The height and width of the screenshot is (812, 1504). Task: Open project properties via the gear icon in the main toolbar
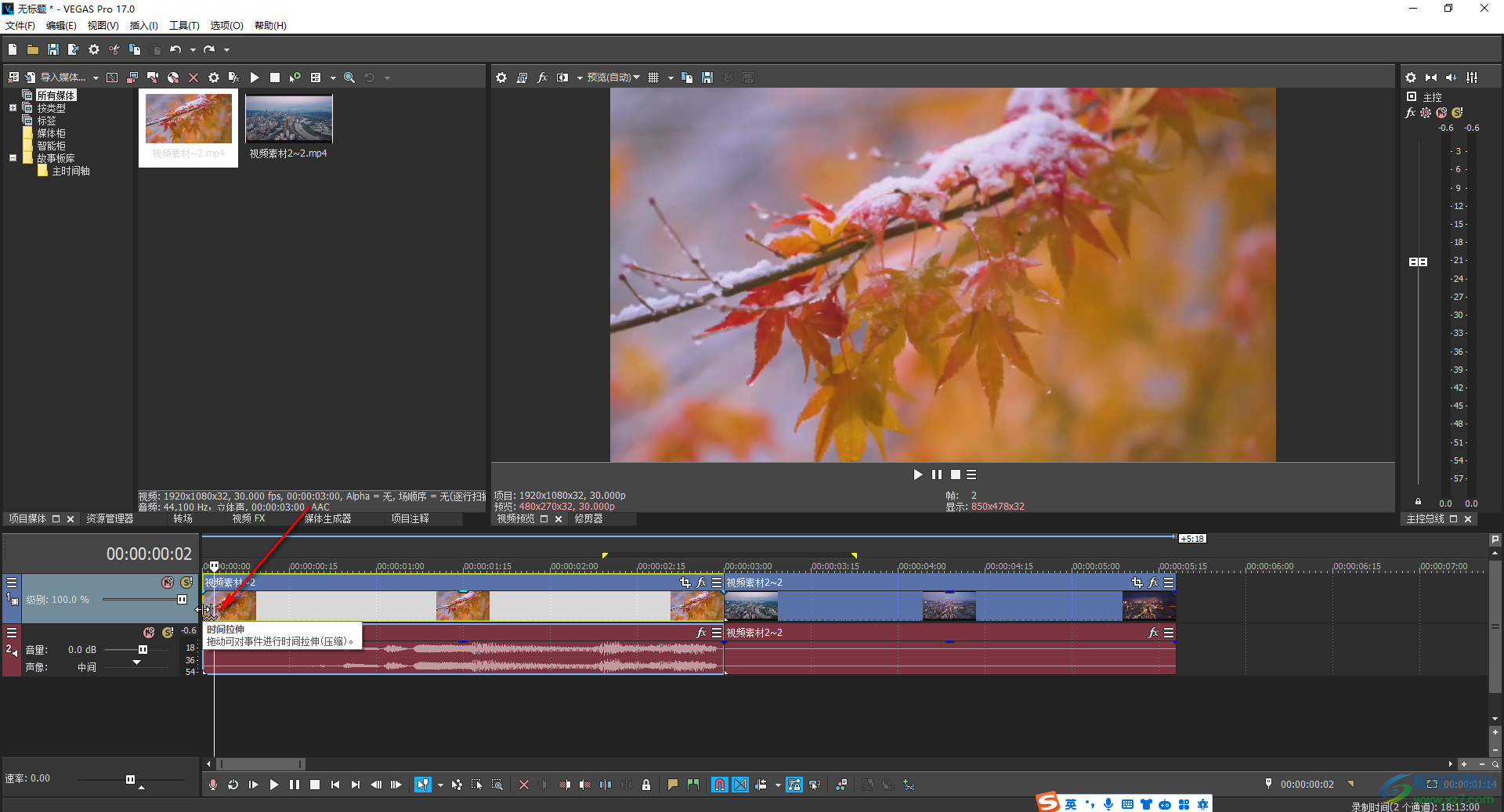tap(94, 49)
